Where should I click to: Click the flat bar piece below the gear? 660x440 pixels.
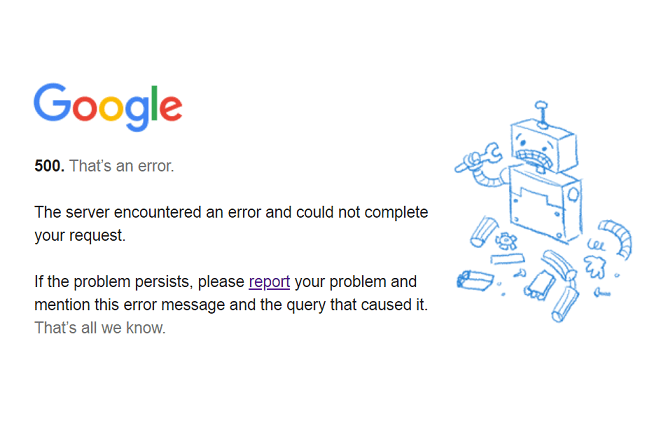tap(507, 259)
